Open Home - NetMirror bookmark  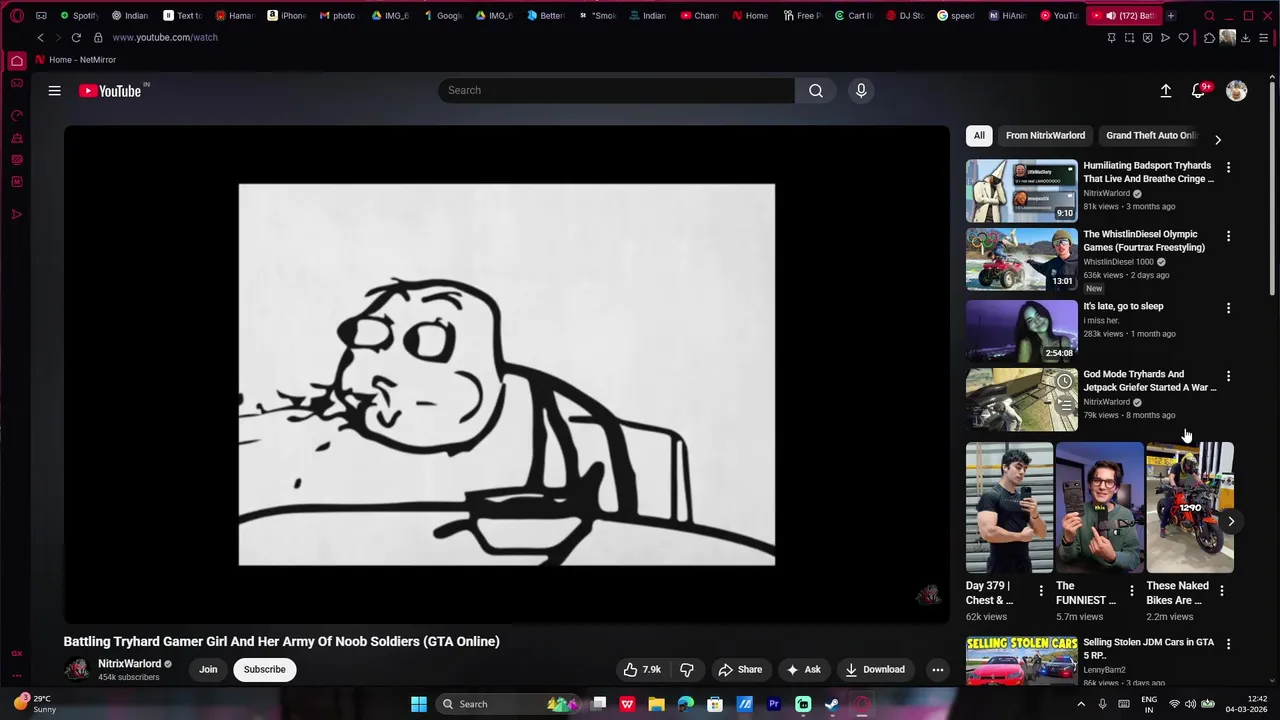[75, 60]
